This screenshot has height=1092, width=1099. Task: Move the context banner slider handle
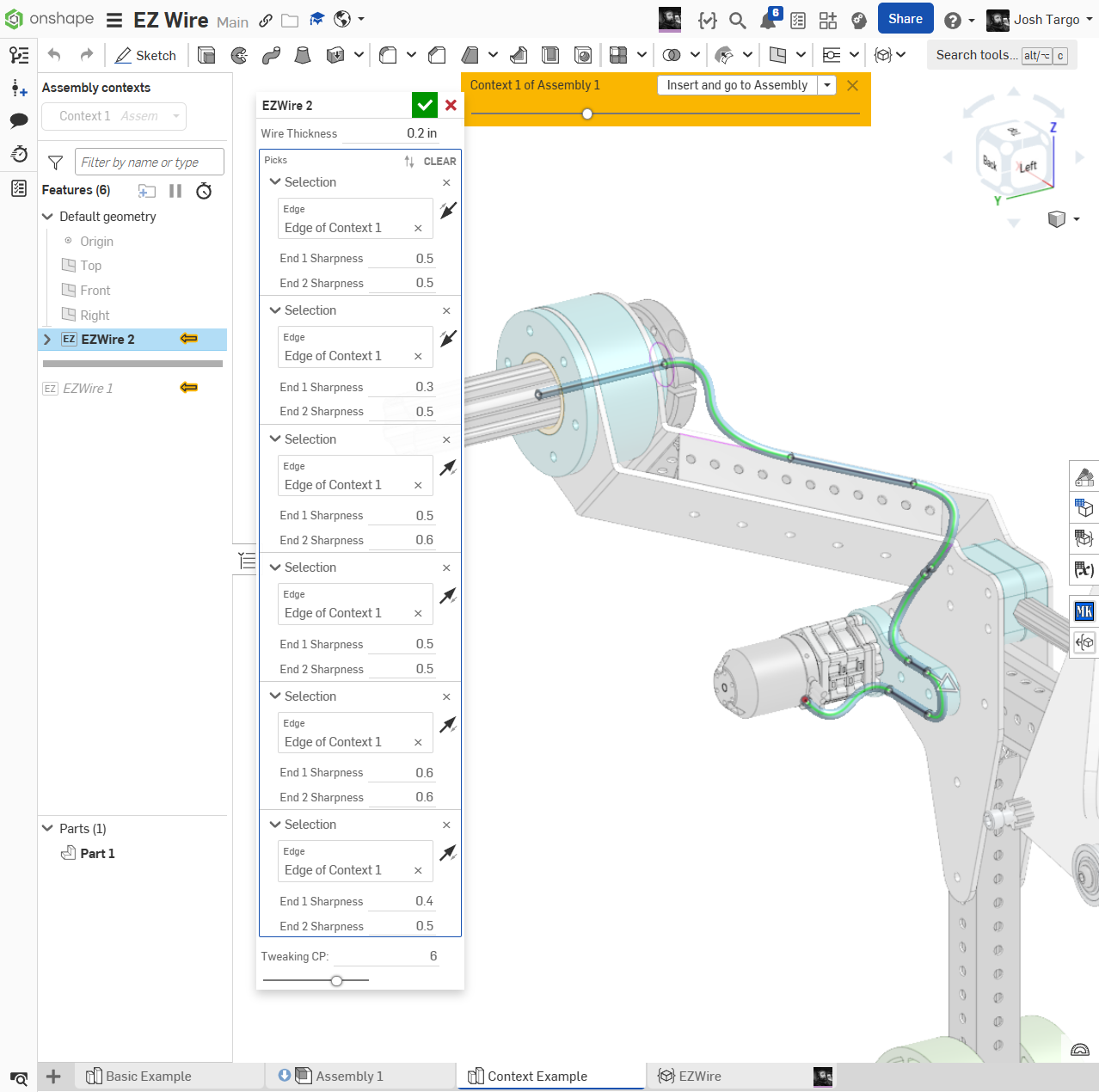(587, 113)
